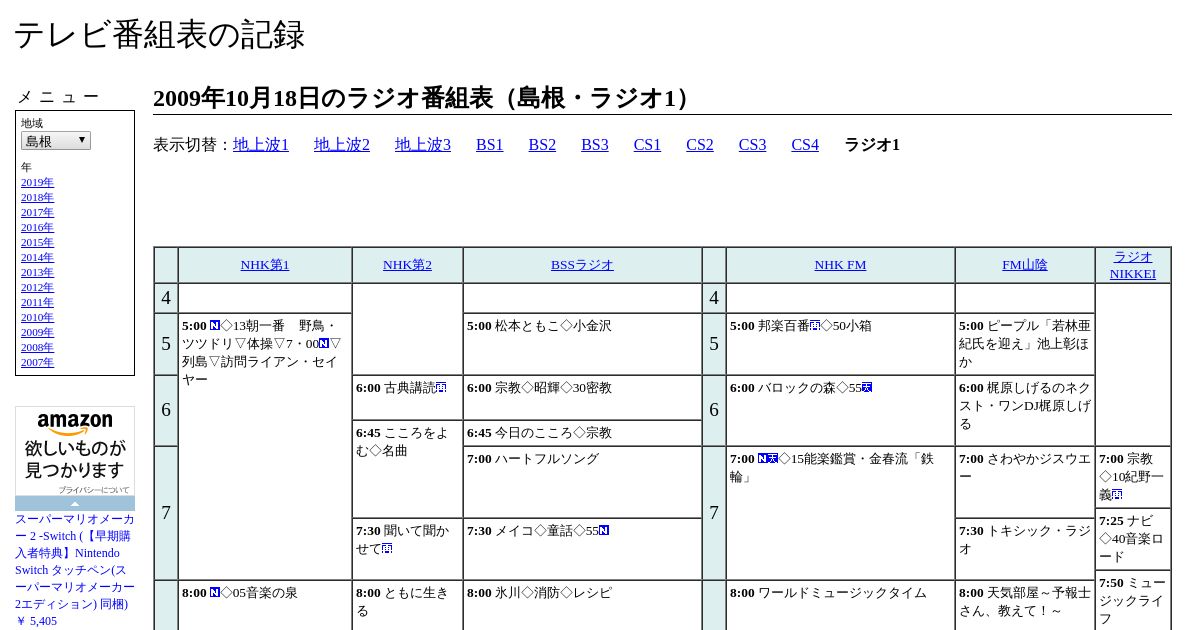This screenshot has width=1200, height=630.
Task: Open the 2014年 year link
Action: (x=37, y=257)
